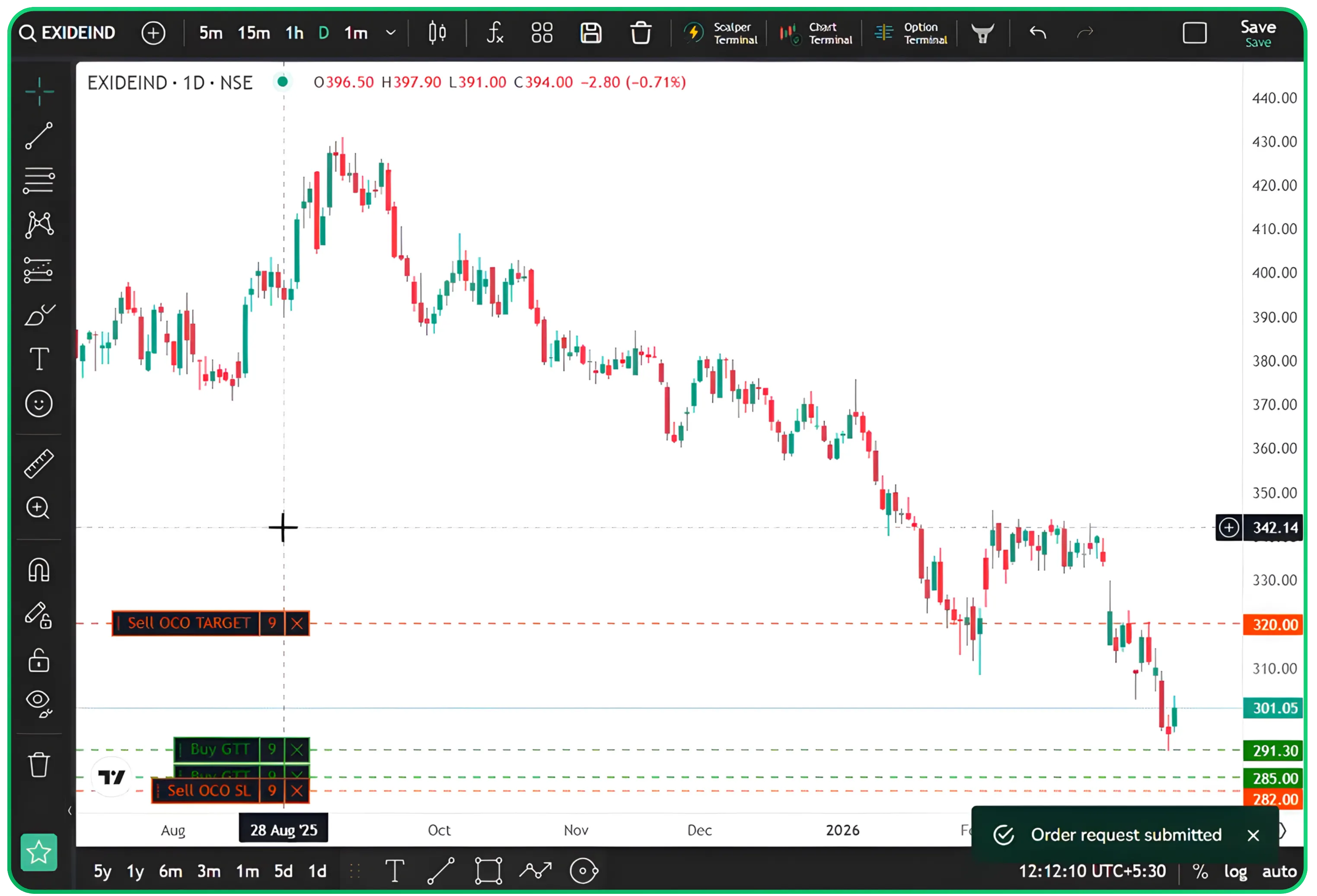This screenshot has width=1317, height=896.
Task: Cancel the Sell OCO TARGET order
Action: pos(297,623)
